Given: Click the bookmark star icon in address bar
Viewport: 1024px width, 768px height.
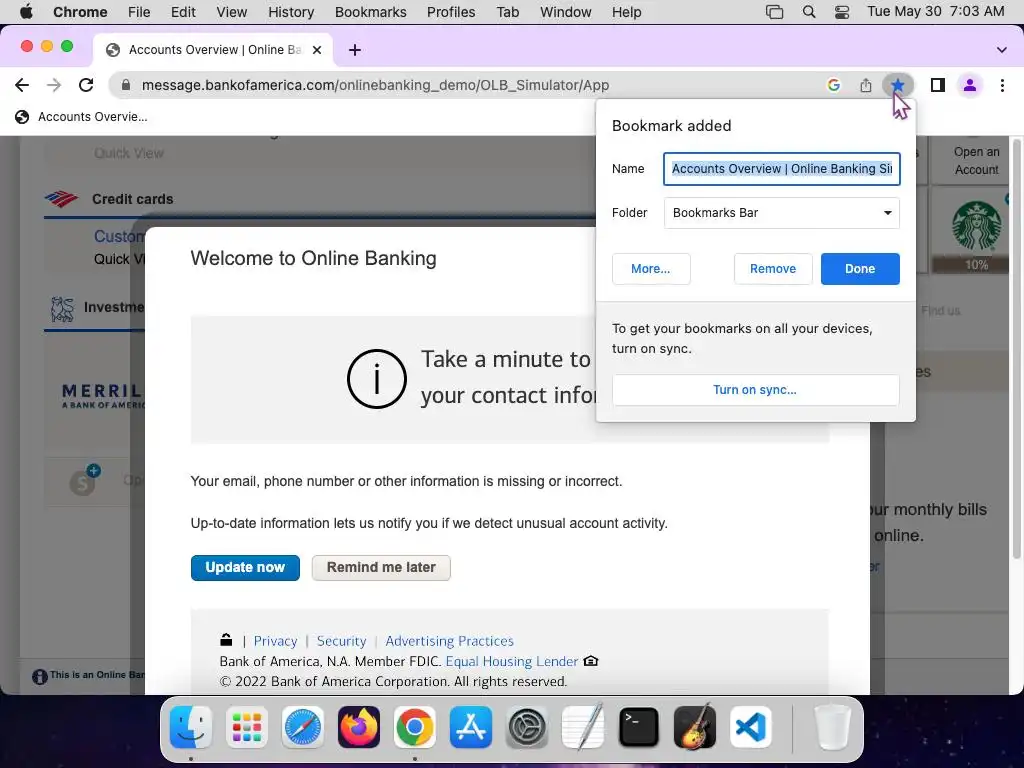Looking at the screenshot, I should click(x=898, y=85).
